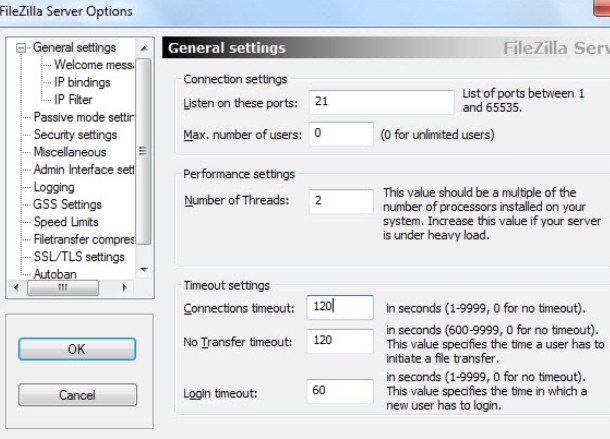Open SSL/TLS settings page
Image resolution: width=610 pixels, height=439 pixels.
pyautogui.click(x=79, y=257)
